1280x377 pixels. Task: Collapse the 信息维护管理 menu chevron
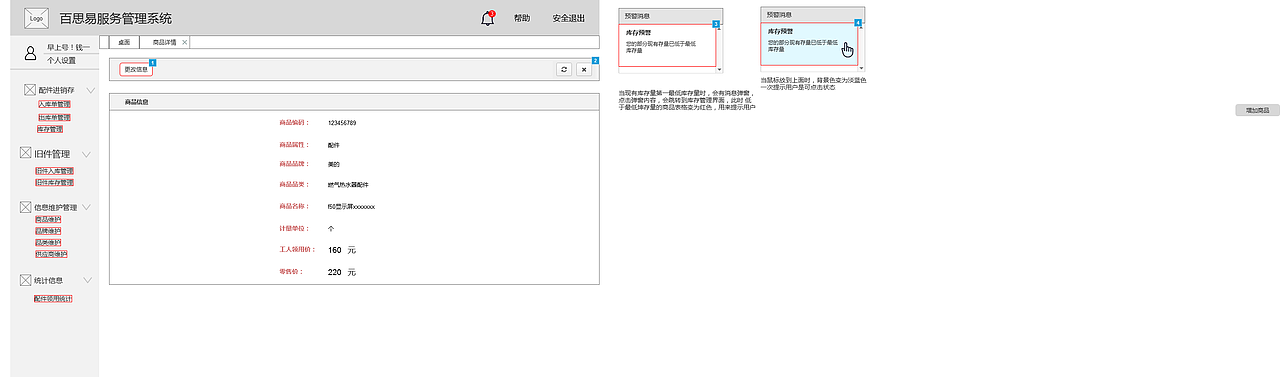click(x=86, y=207)
